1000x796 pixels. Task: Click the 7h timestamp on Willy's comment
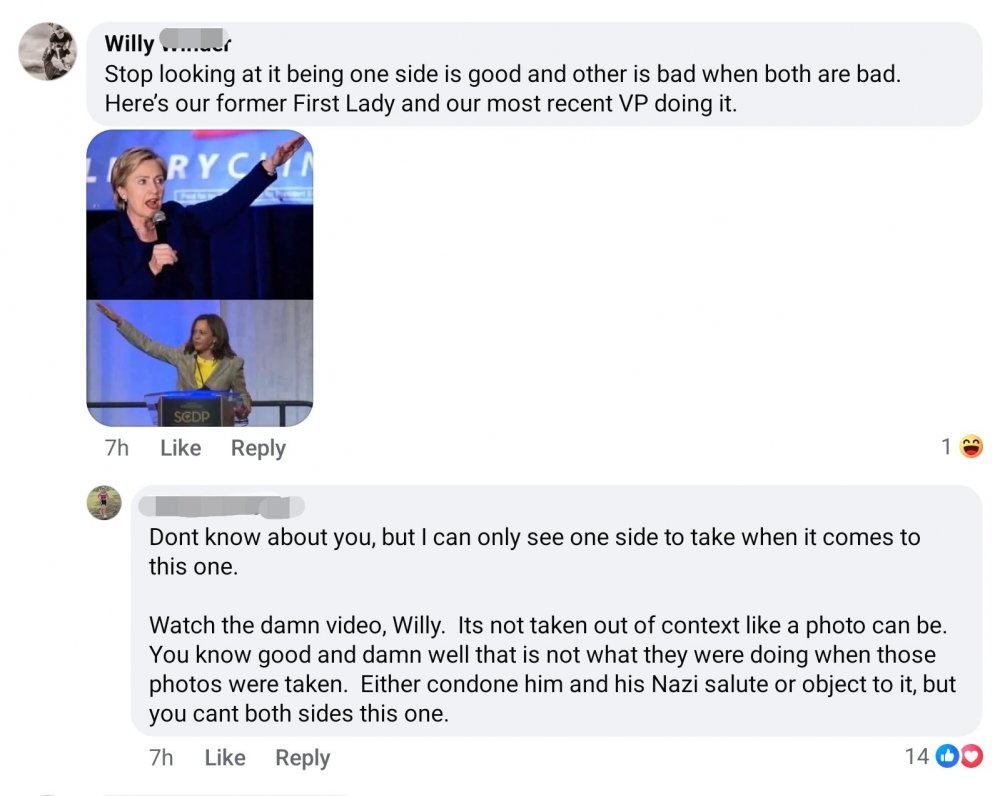click(117, 448)
